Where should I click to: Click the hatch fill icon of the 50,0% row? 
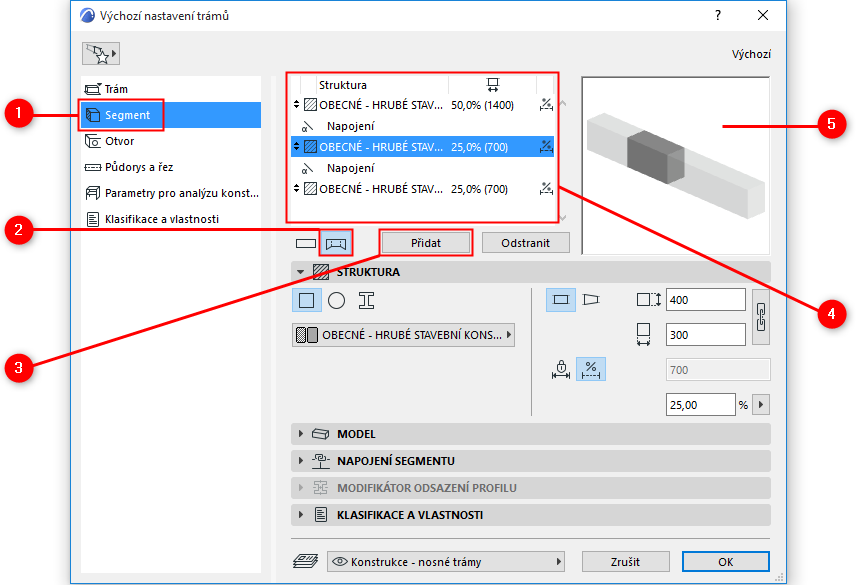(310, 105)
